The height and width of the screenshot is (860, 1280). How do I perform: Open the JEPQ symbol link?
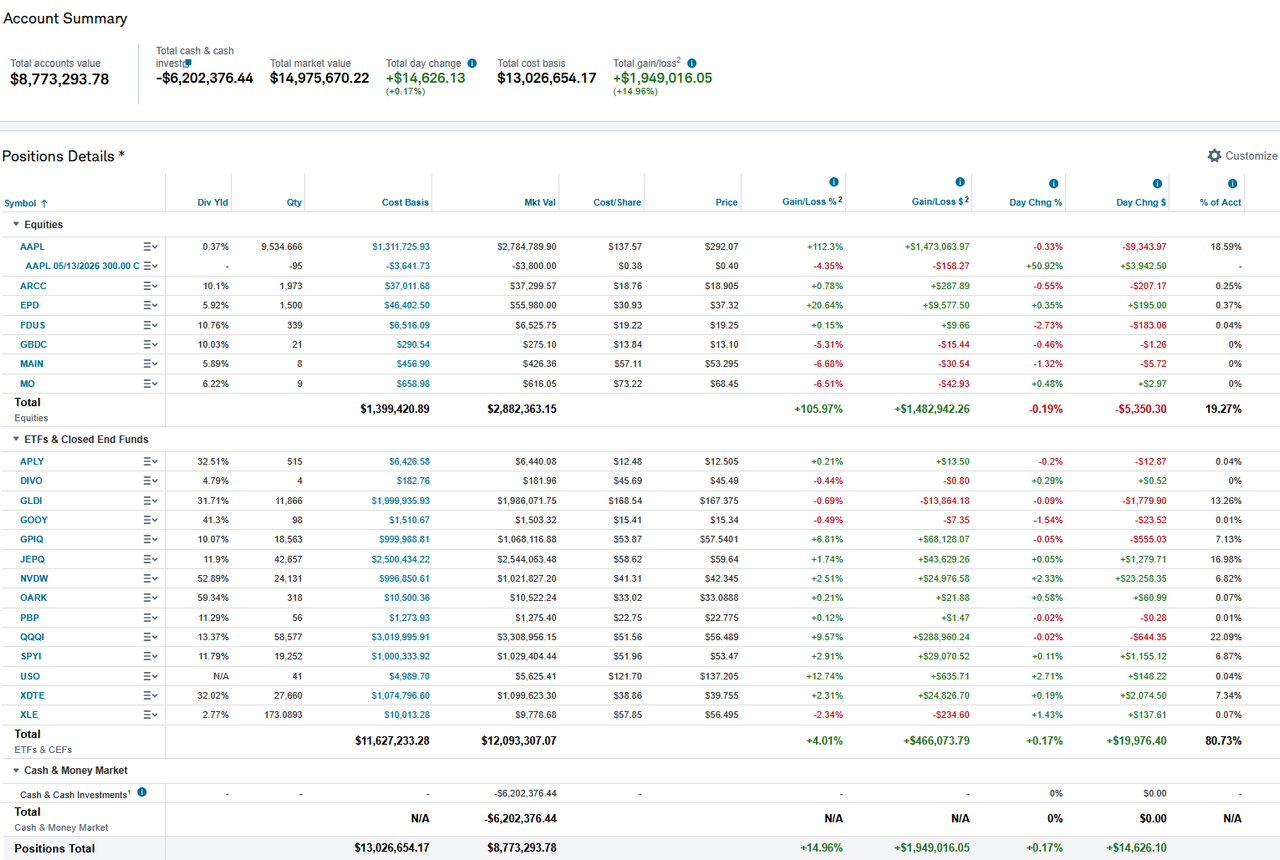click(x=33, y=559)
